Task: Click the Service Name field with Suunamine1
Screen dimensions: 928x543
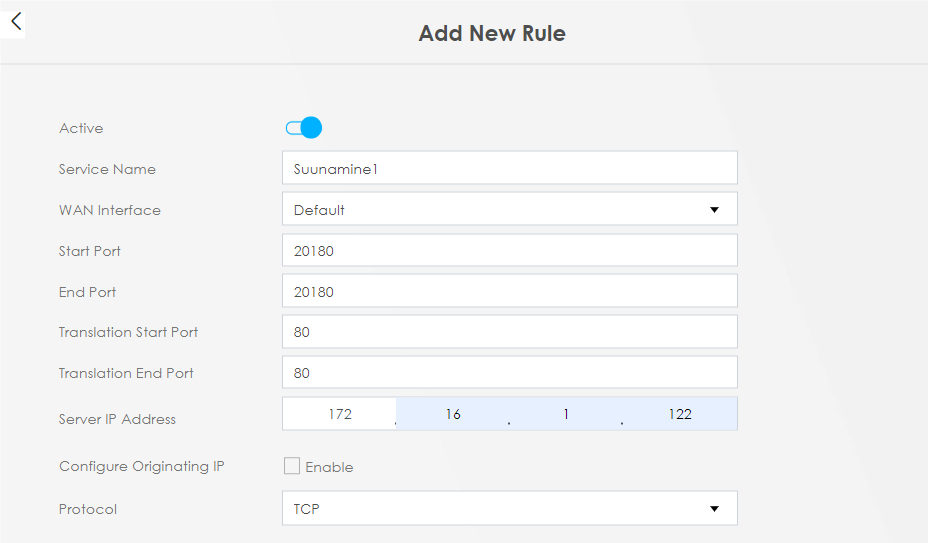Action: pos(510,168)
